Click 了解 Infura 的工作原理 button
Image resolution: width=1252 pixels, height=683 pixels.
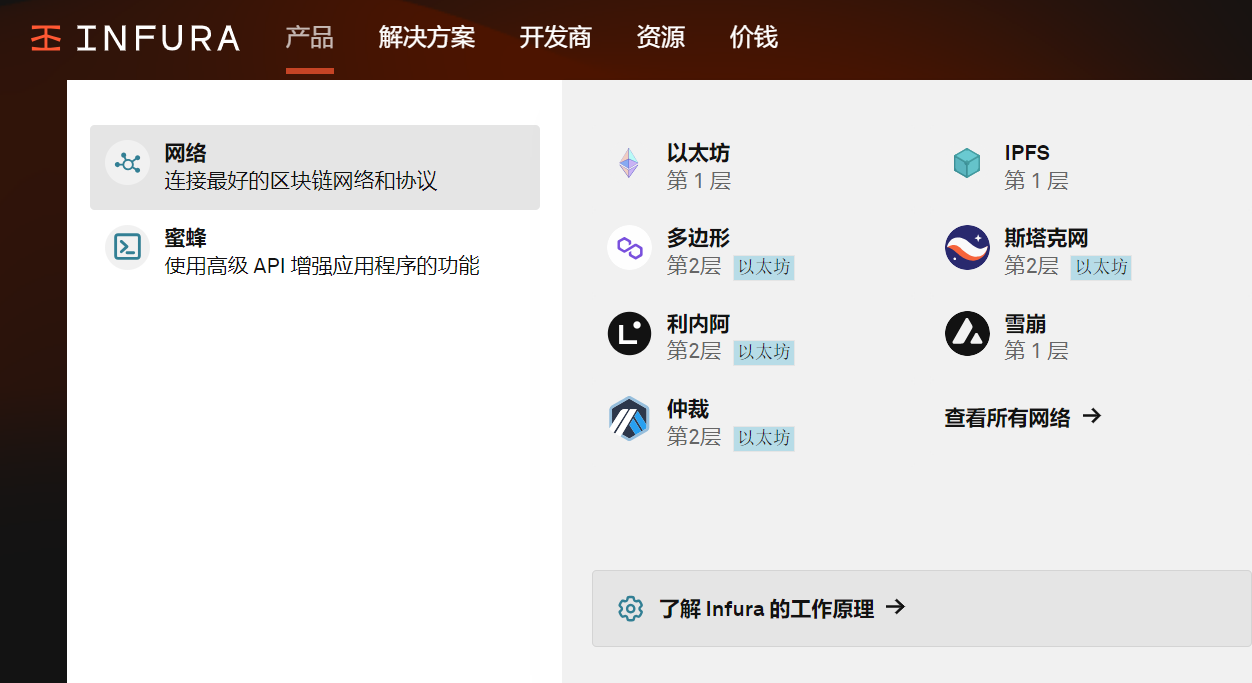click(921, 608)
